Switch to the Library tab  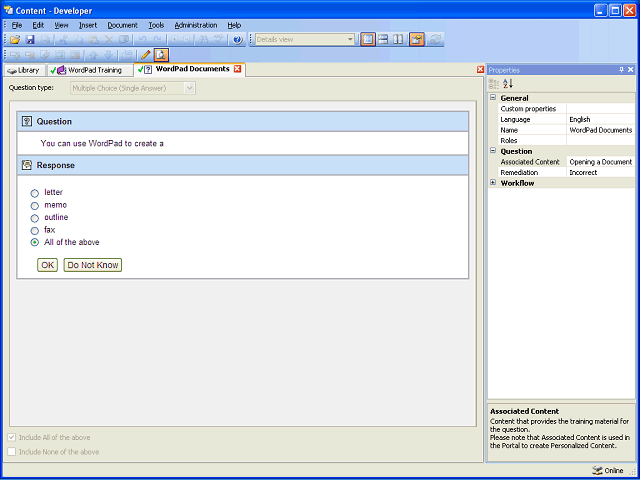pos(24,71)
